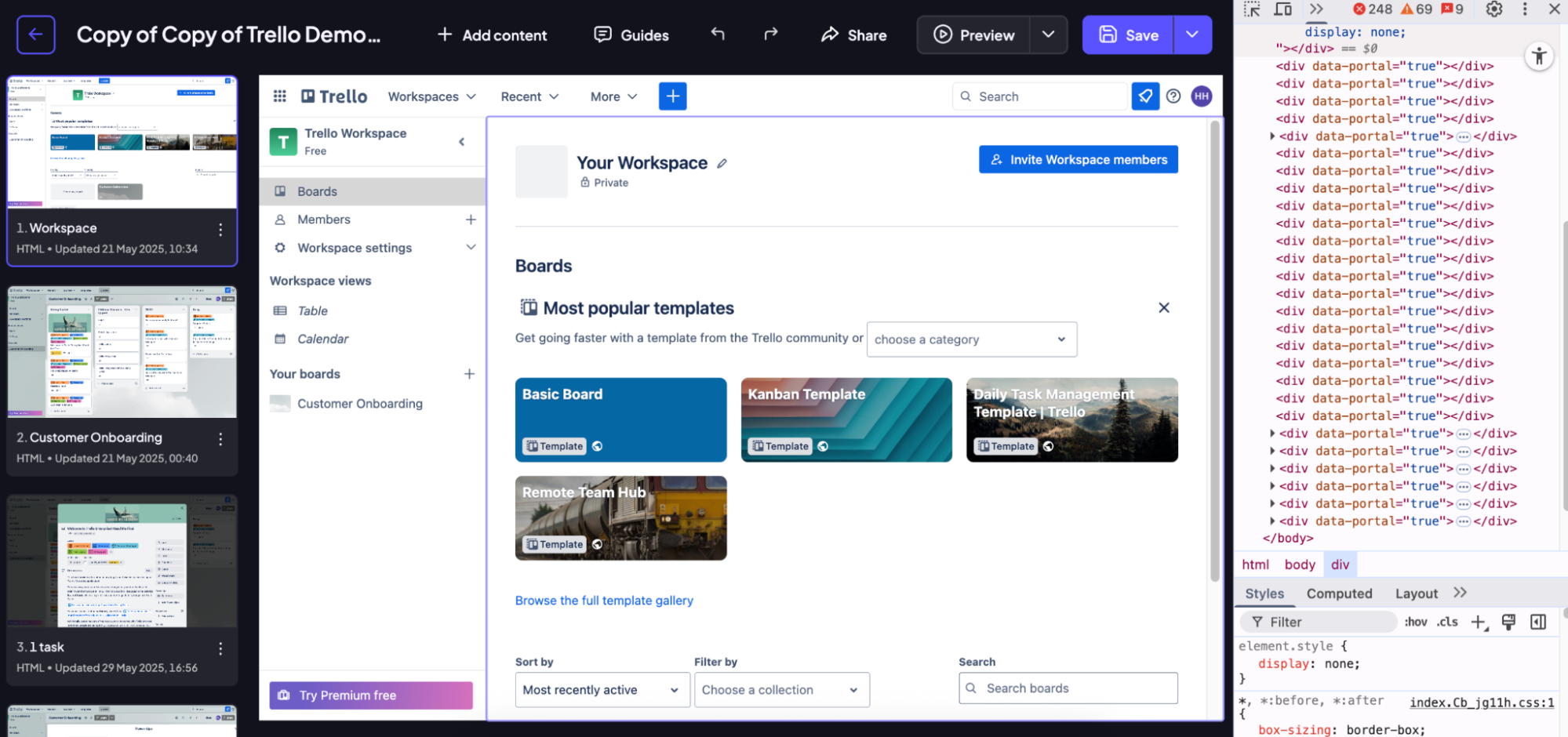This screenshot has height=737, width=1568.
Task: Open Guides
Action: pyautogui.click(x=631, y=34)
